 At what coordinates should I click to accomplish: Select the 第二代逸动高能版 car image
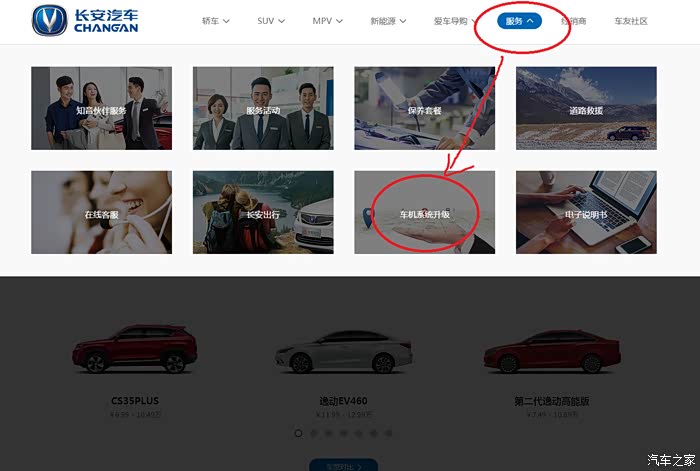[552, 352]
